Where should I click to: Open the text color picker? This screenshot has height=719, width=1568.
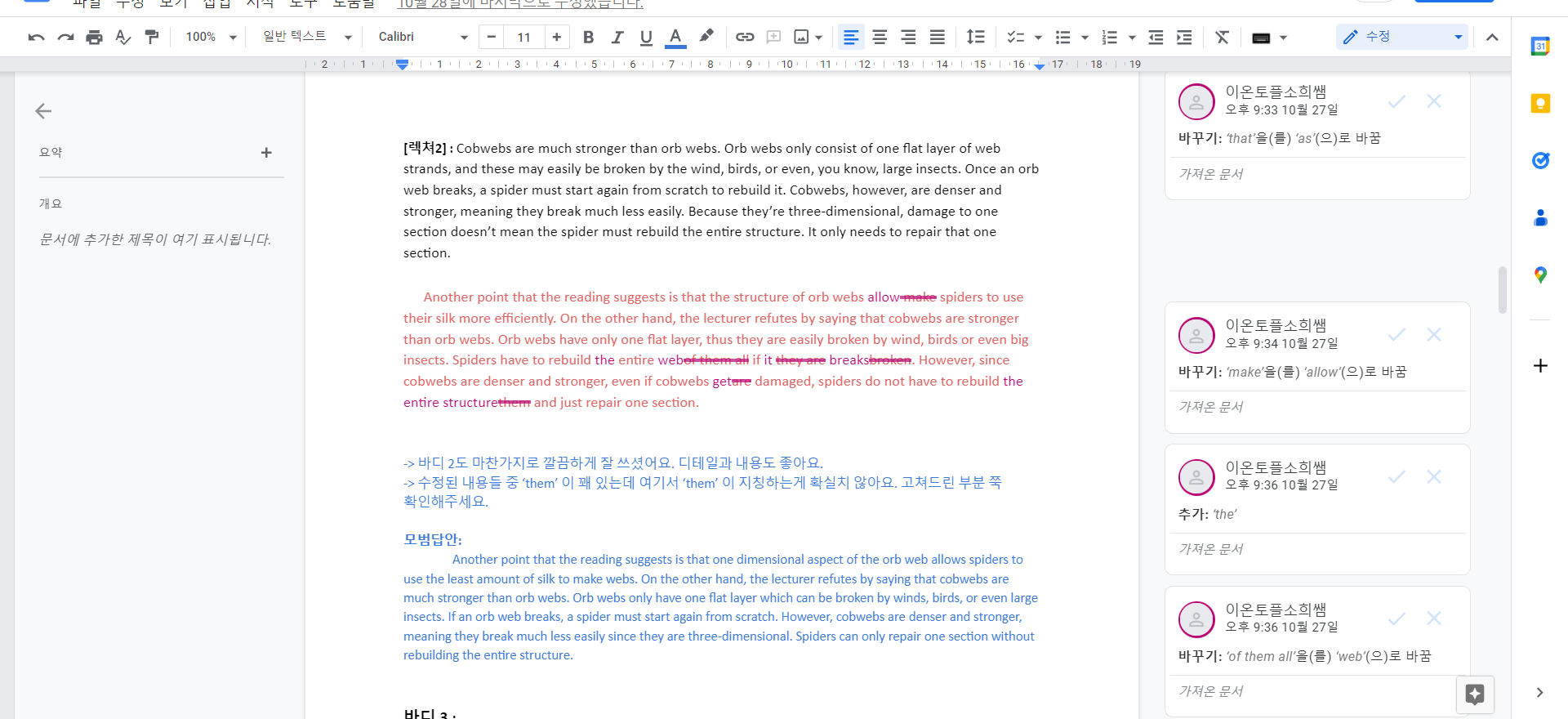675,37
